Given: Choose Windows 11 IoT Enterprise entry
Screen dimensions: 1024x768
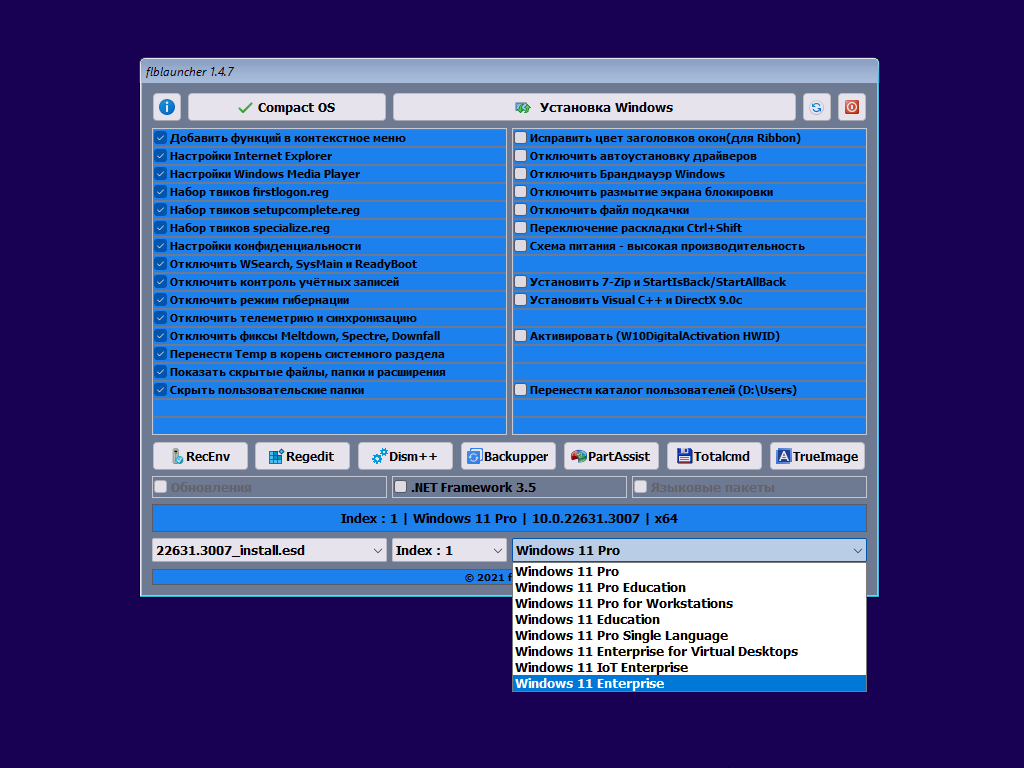Looking at the screenshot, I should coord(601,668).
